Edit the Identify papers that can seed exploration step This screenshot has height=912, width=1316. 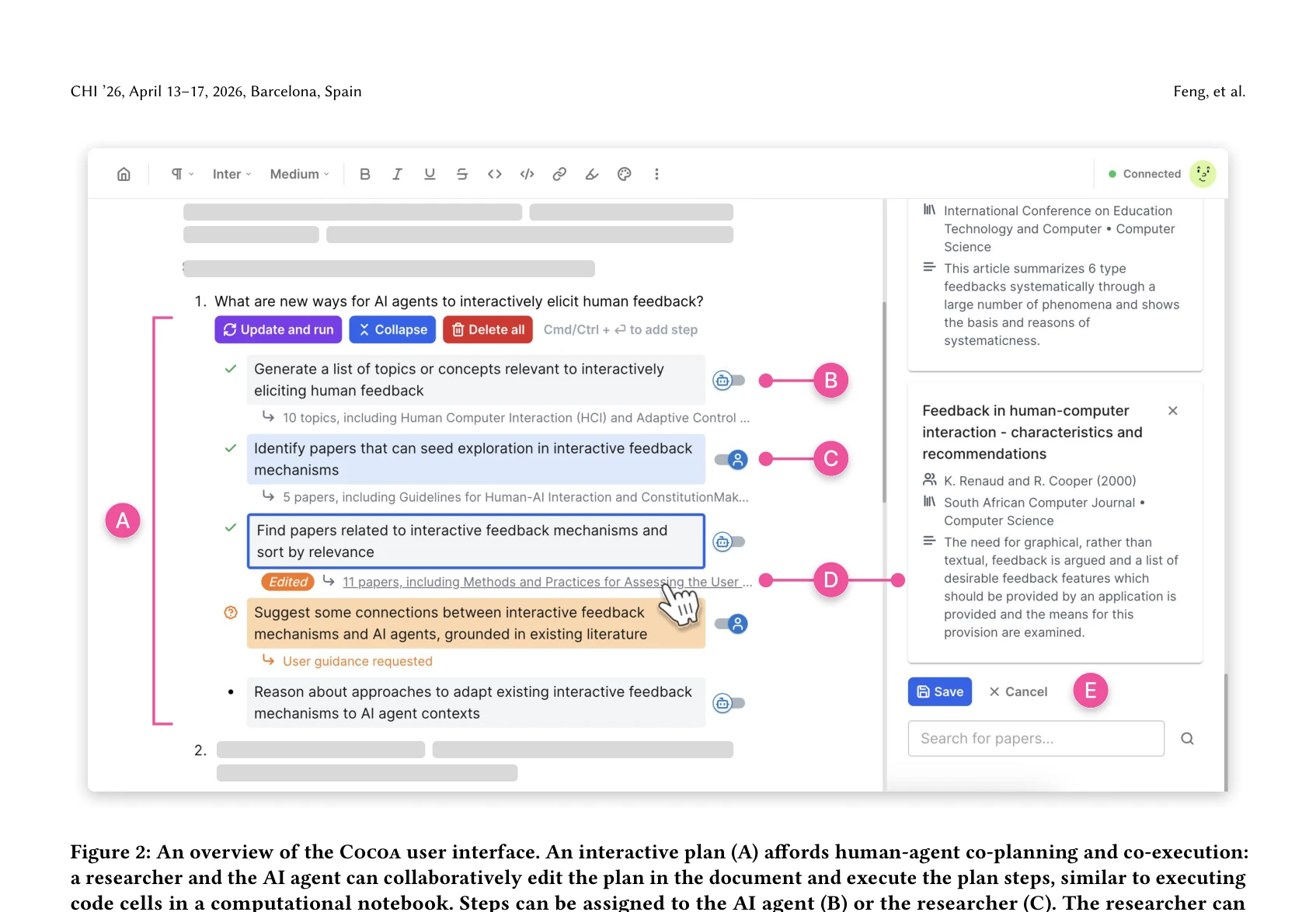pos(476,459)
